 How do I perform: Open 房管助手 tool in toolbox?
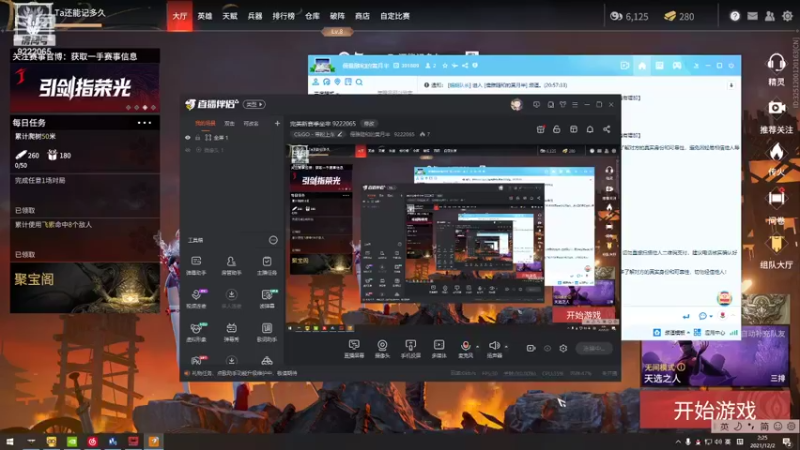(x=231, y=265)
